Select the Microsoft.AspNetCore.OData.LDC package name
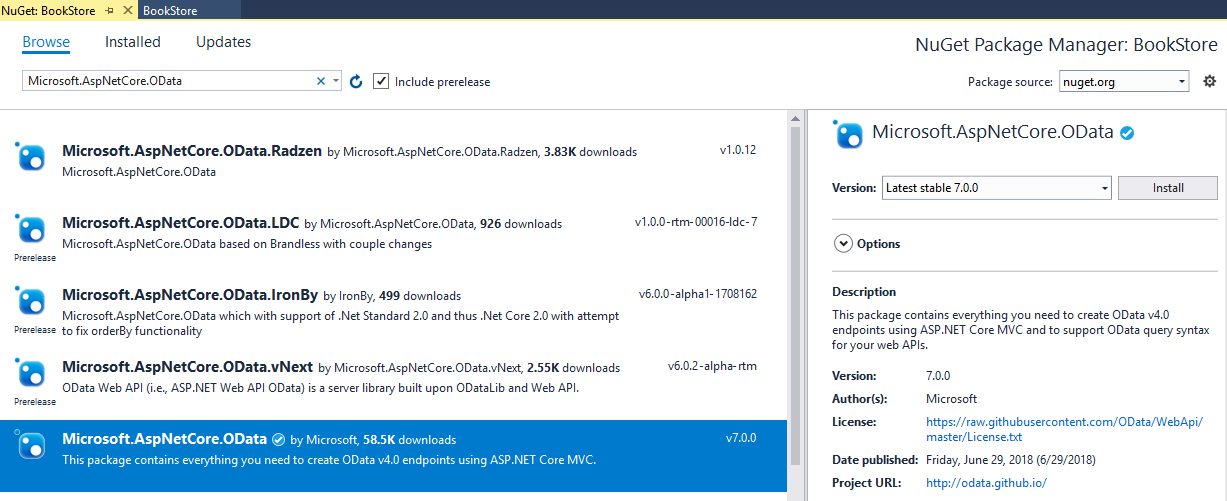Viewport: 1227px width, 501px height. (x=180, y=223)
